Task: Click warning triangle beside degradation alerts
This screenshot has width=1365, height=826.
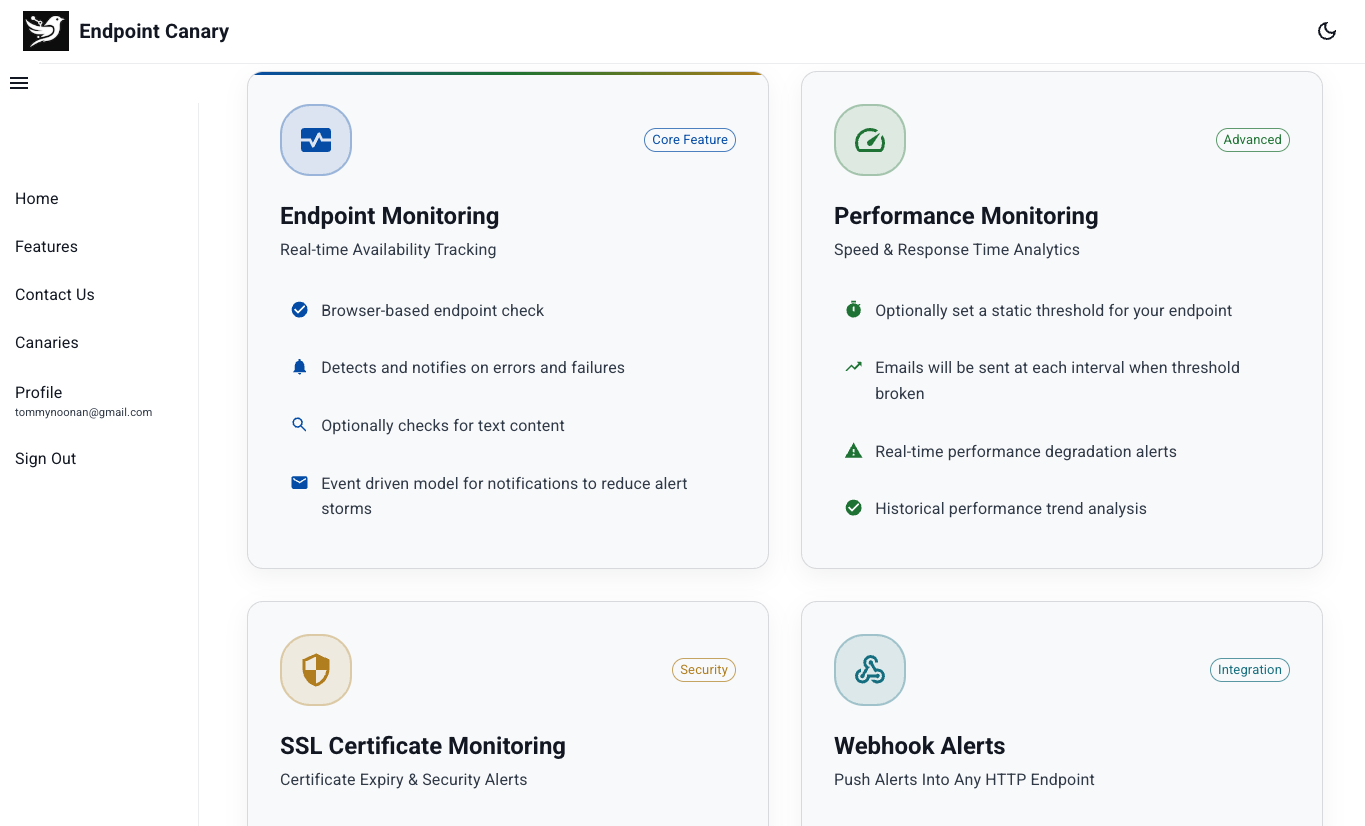Action: point(853,451)
